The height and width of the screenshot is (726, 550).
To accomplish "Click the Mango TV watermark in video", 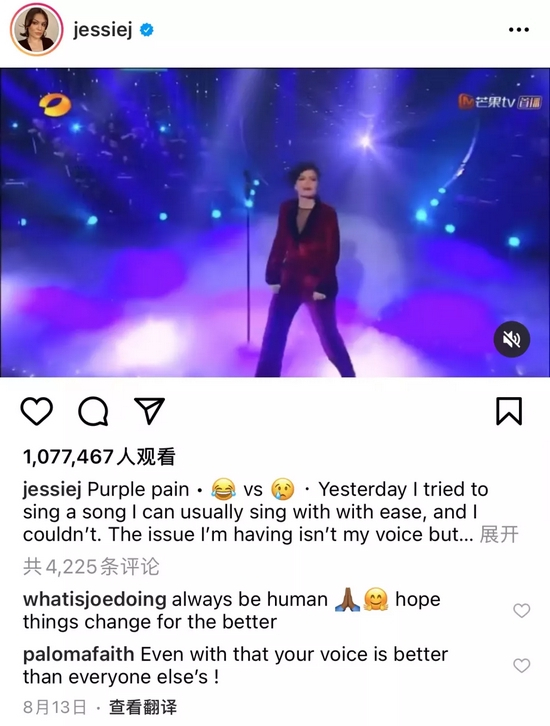I will [500, 101].
